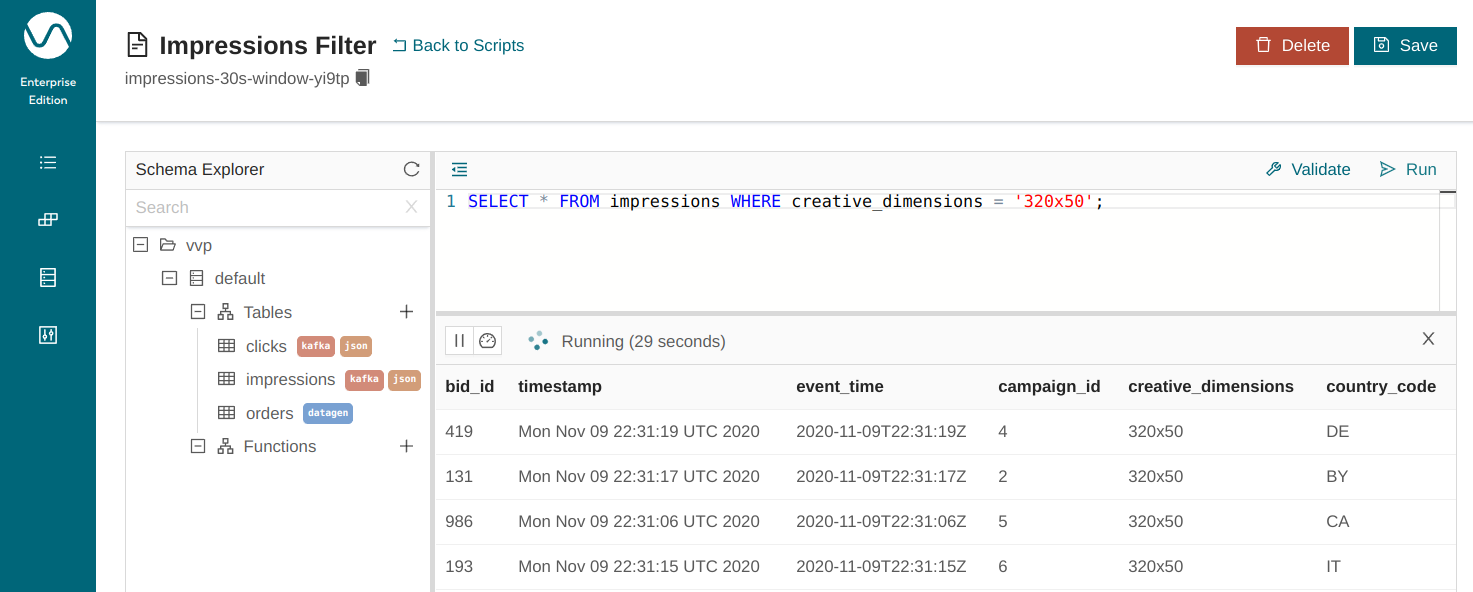Close the query results panel
The height and width of the screenshot is (592, 1473).
[x=1428, y=339]
